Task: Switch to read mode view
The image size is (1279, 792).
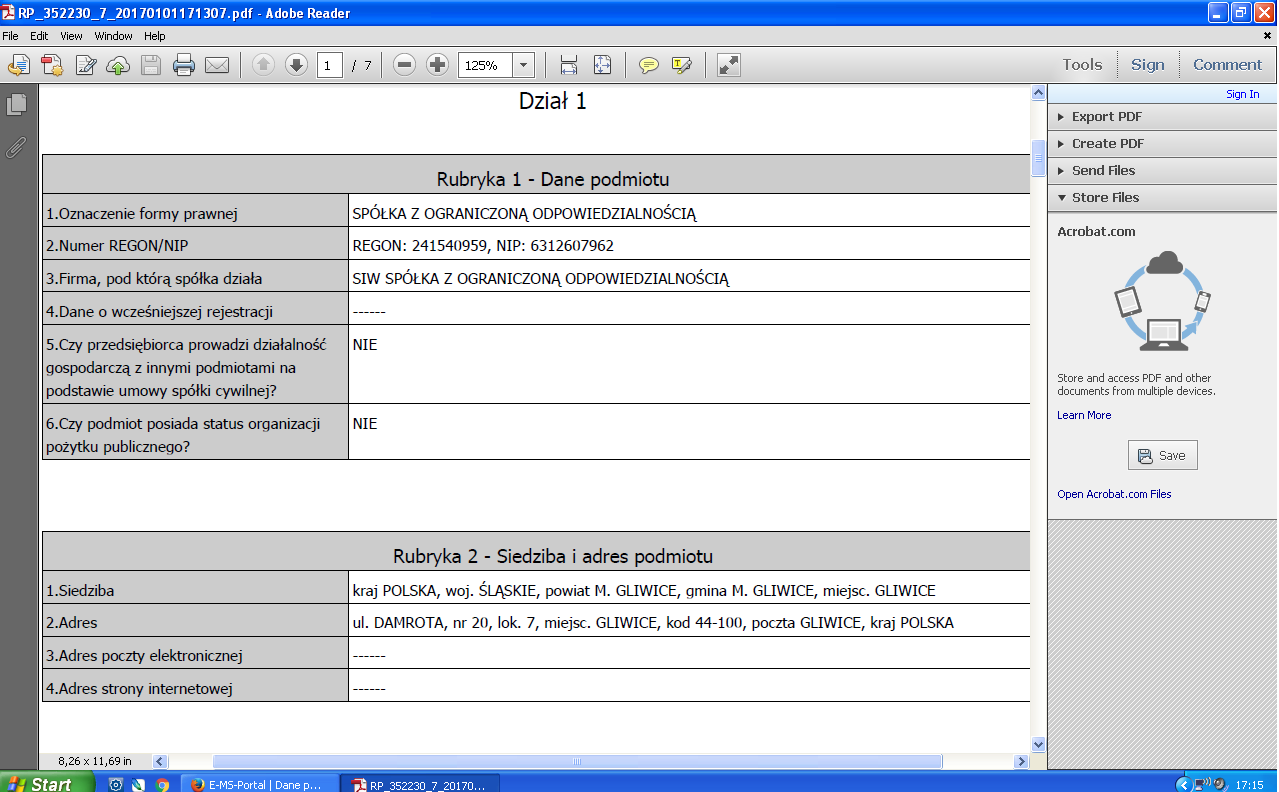Action: 729,65
